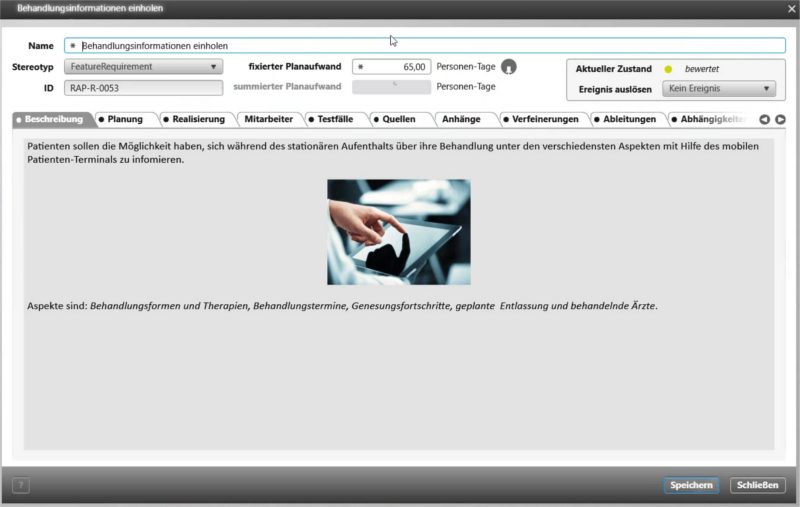Click into the Name text field
The width and height of the screenshot is (800, 507).
coord(430,45)
